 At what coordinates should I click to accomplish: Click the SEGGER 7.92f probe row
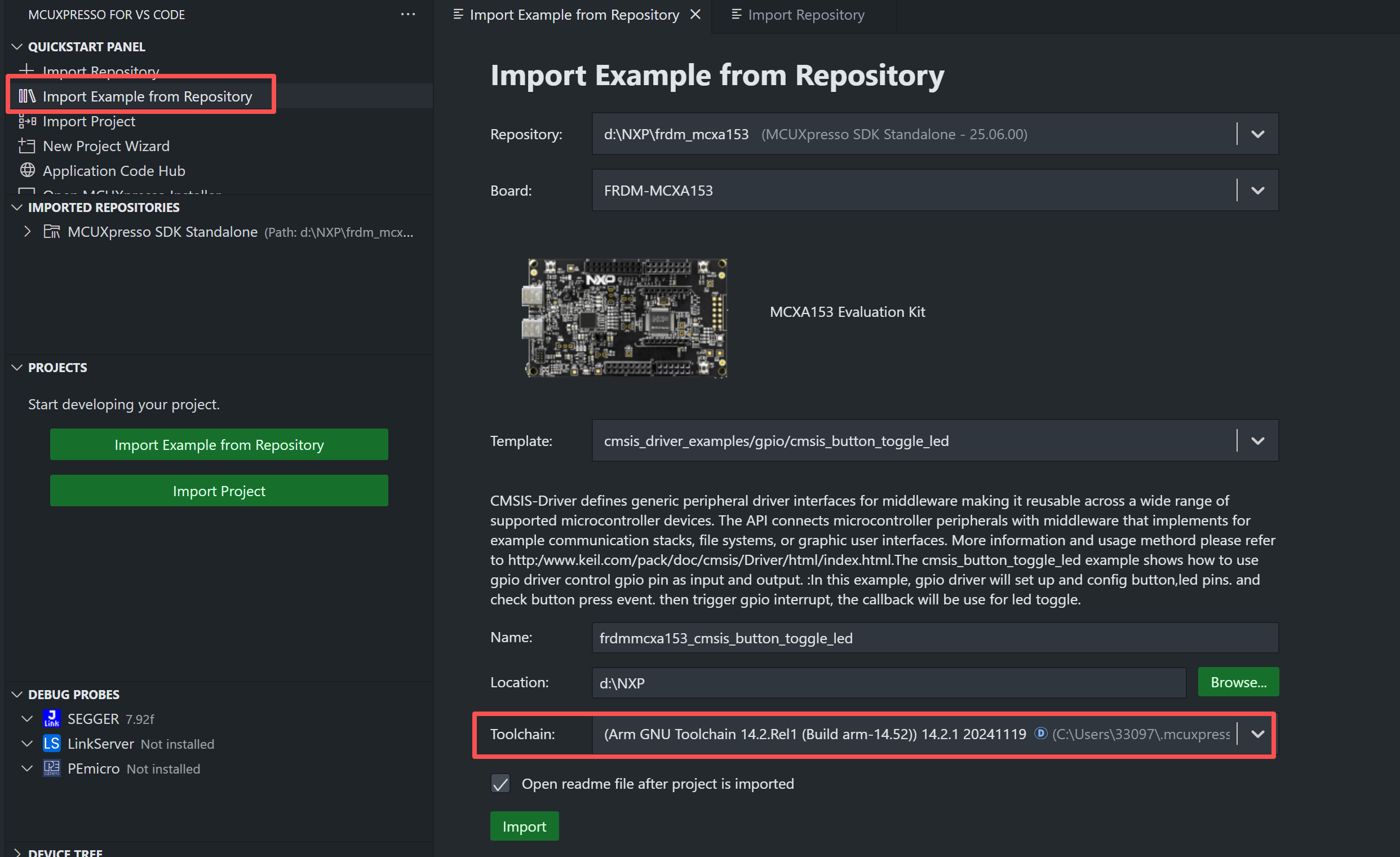[219, 719]
